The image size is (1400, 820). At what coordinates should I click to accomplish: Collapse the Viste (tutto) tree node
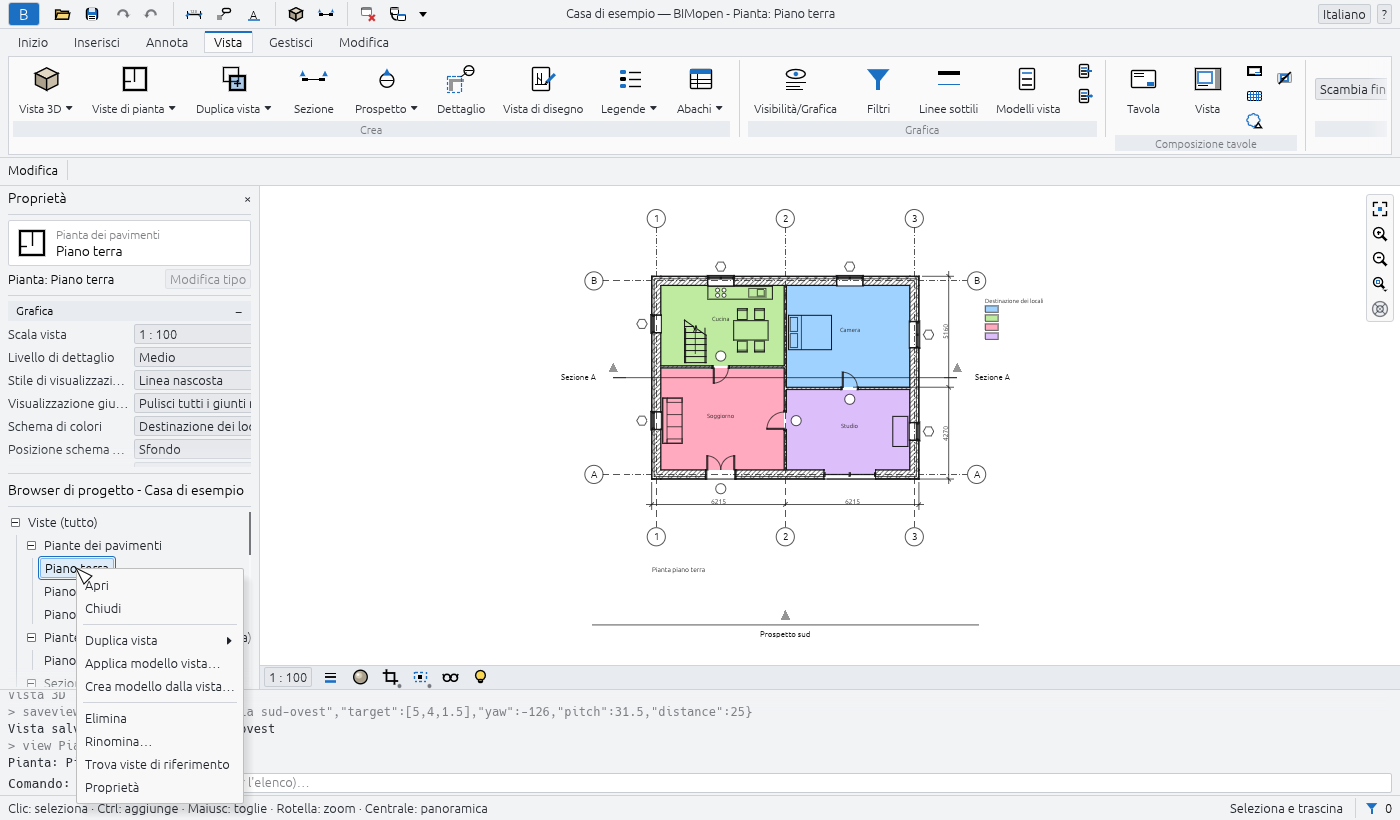click(16, 523)
